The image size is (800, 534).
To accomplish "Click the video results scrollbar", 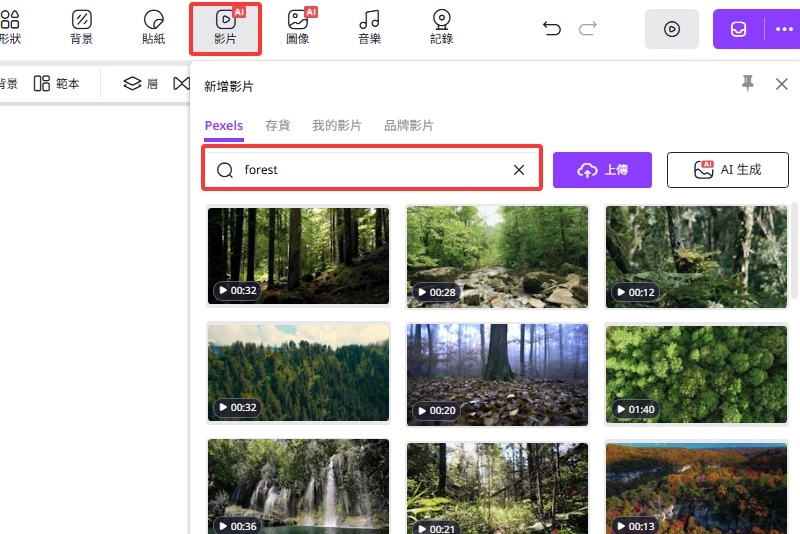I will tap(793, 250).
